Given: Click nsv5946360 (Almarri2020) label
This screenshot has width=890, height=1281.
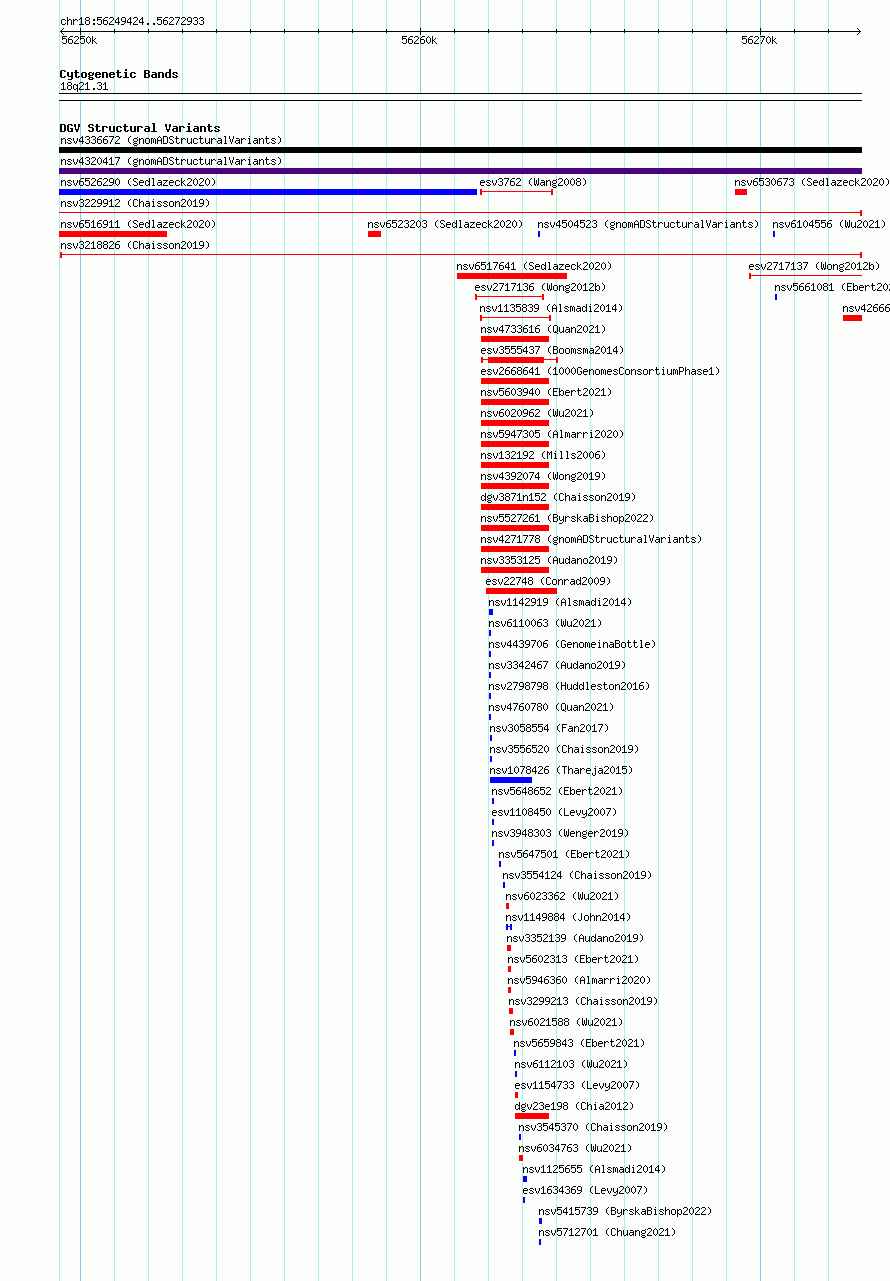Looking at the screenshot, I should (580, 980).
